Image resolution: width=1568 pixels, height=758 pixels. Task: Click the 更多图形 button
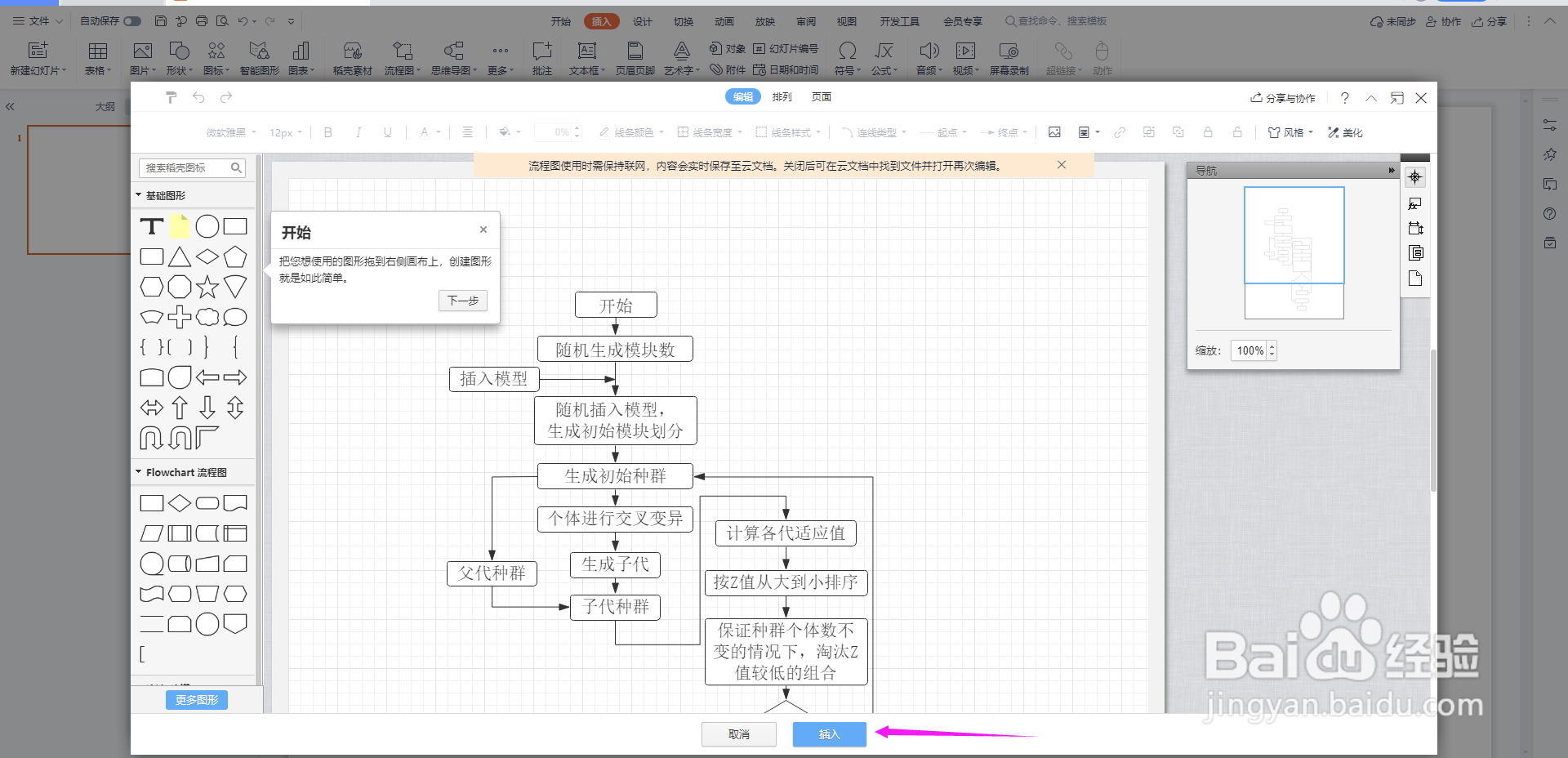[x=197, y=700]
